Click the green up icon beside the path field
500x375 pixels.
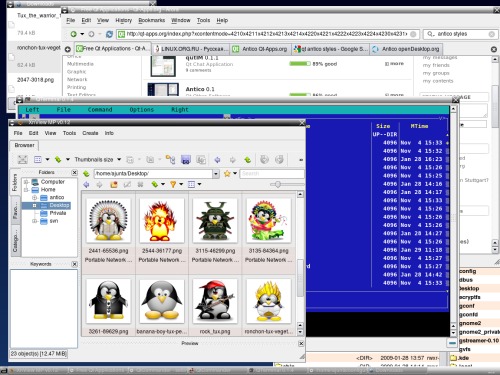pos(86,174)
